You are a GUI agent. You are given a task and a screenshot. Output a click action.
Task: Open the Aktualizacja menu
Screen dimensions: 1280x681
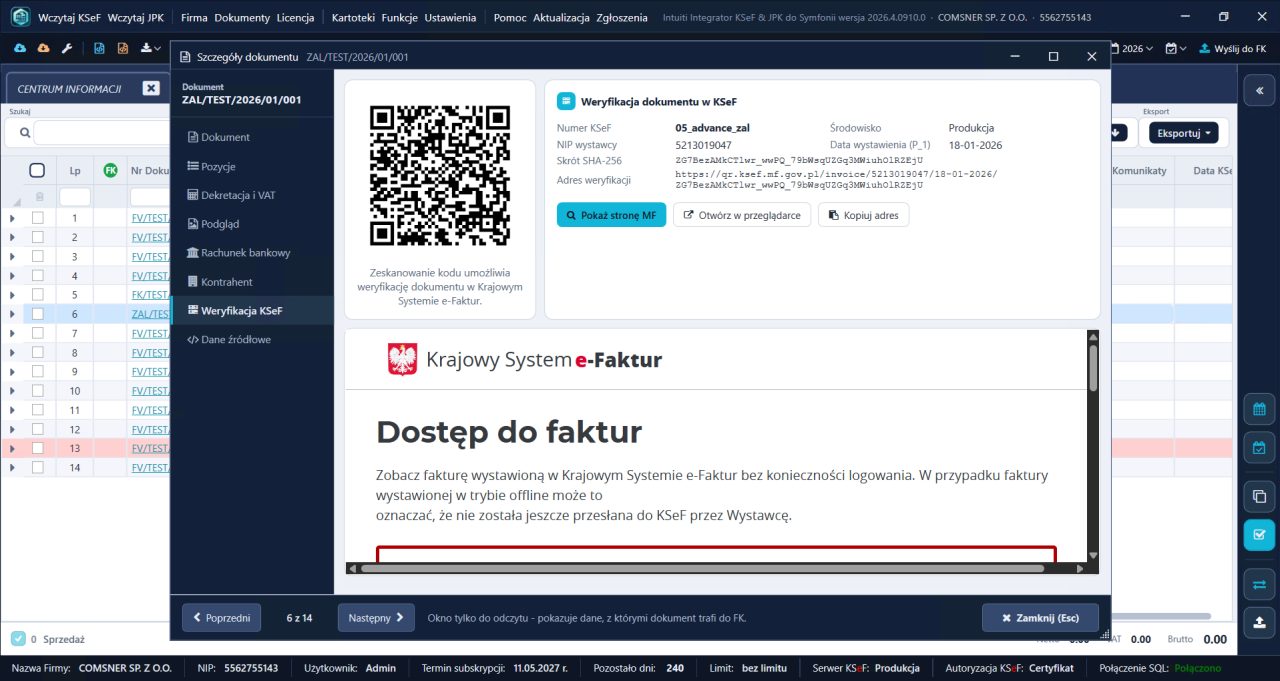pos(561,17)
